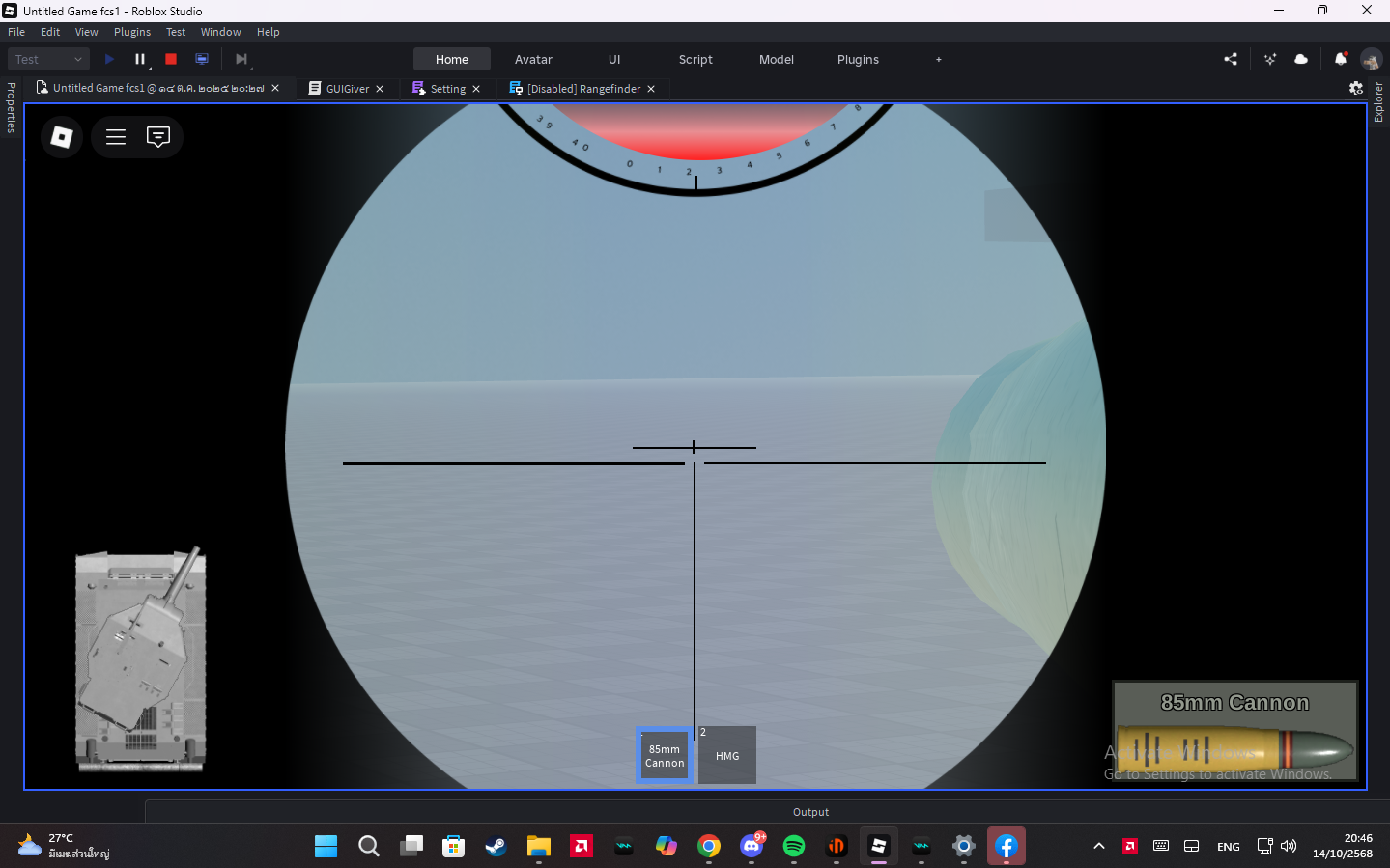Switch the client/server view icon
Image resolution: width=1390 pixels, height=868 pixels.
coord(202,59)
